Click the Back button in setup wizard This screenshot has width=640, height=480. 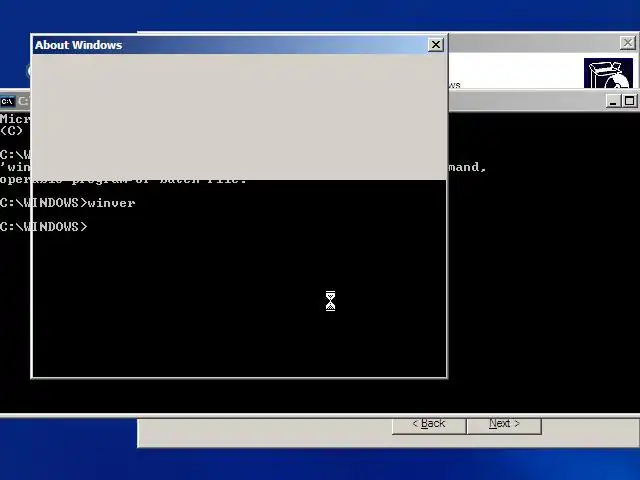pos(429,424)
